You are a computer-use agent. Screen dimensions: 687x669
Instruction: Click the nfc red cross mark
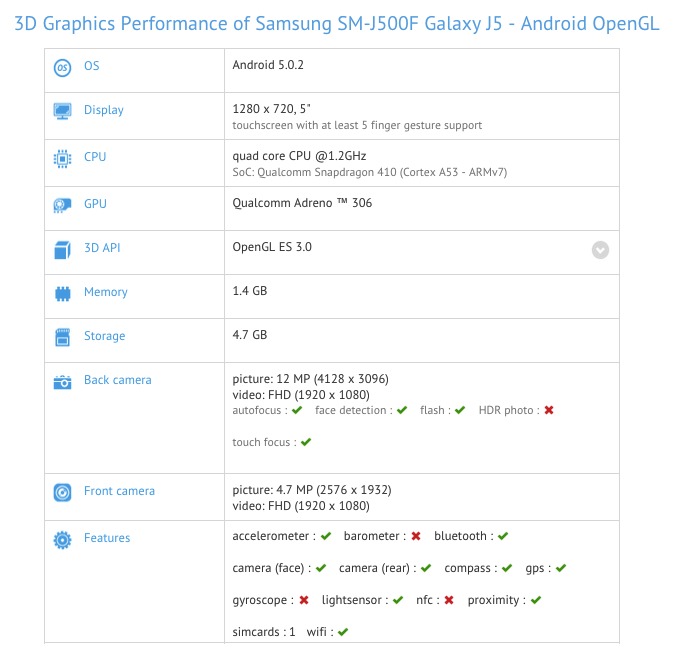click(449, 600)
